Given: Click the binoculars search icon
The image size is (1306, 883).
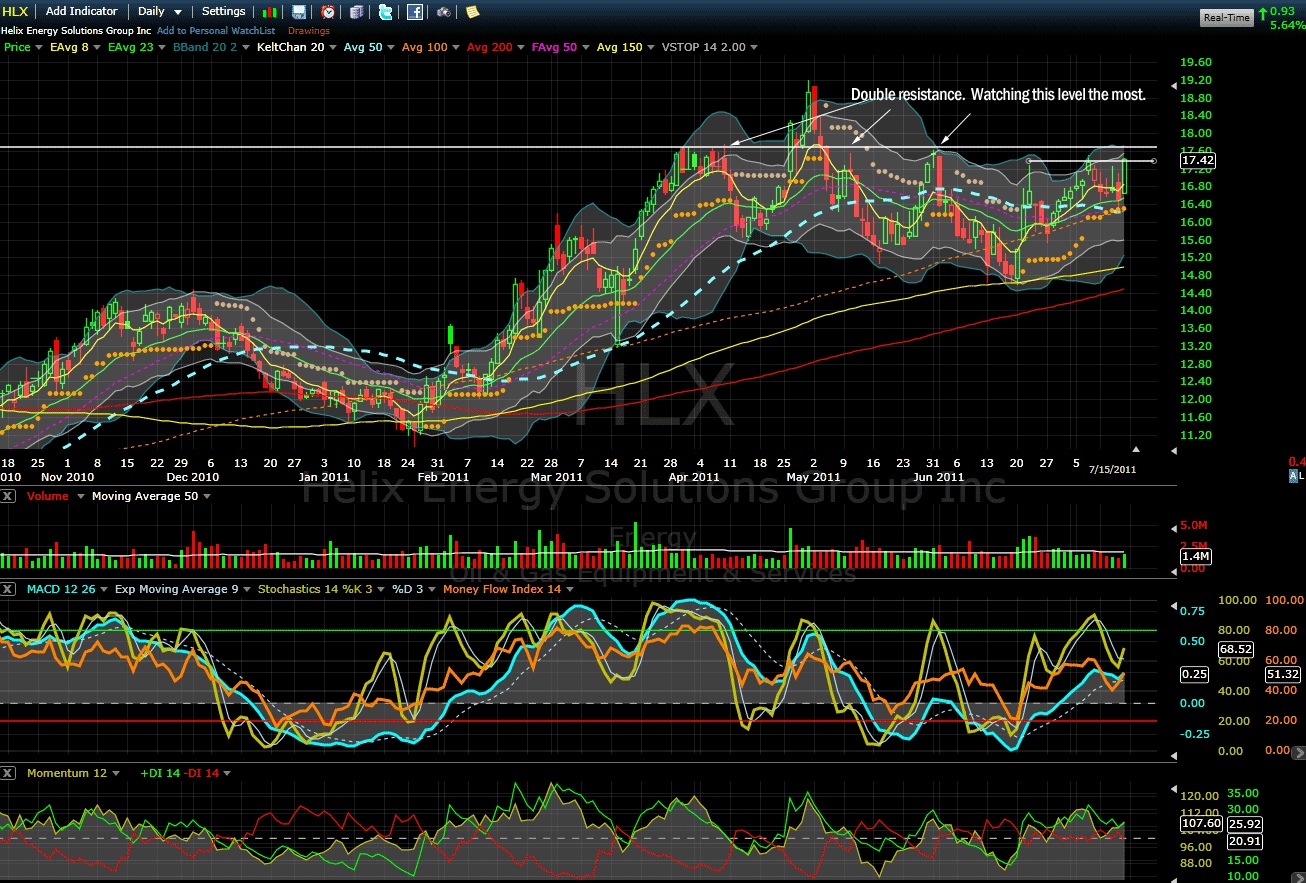Looking at the screenshot, I should [x=443, y=12].
